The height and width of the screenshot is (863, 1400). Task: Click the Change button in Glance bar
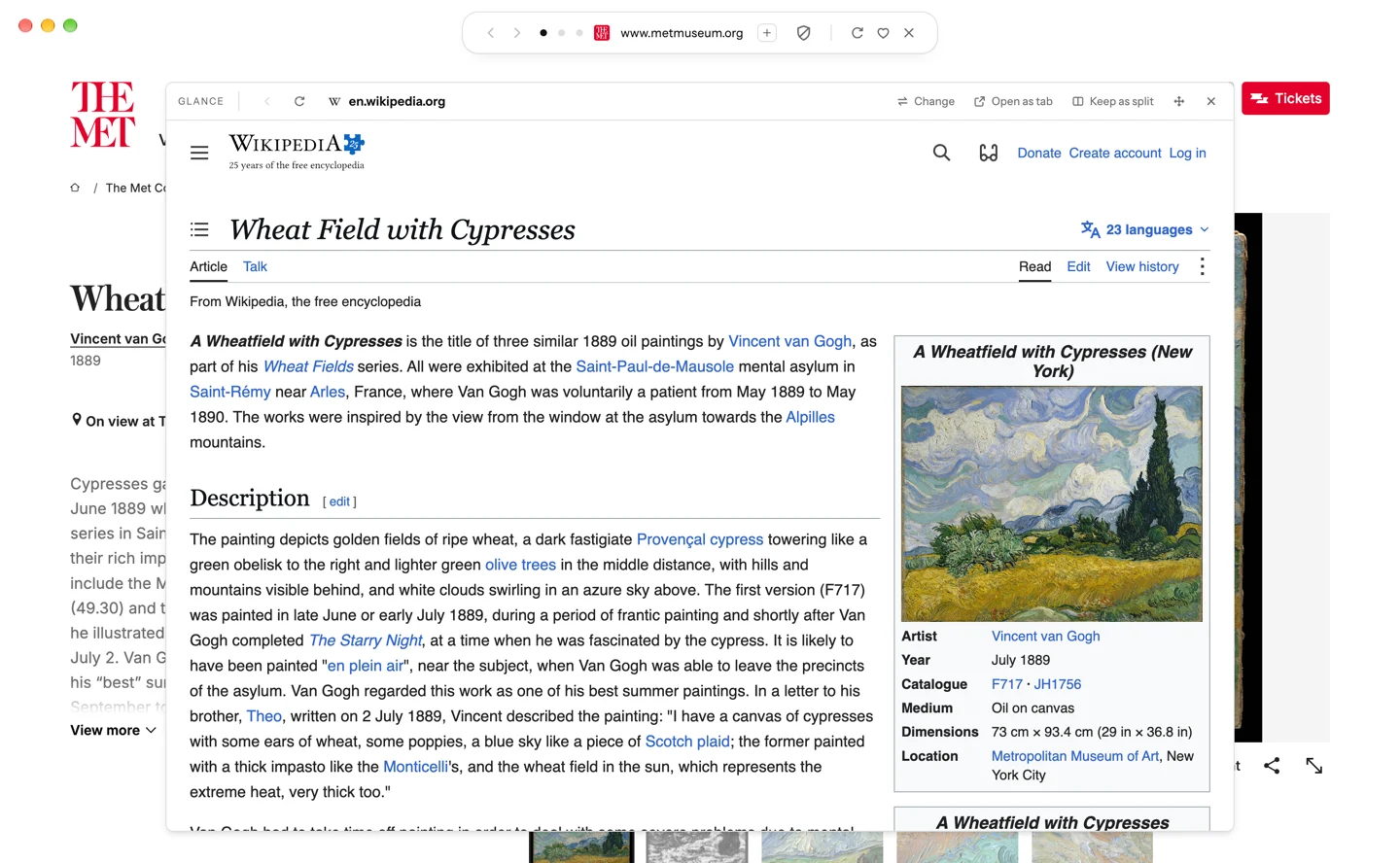[926, 101]
